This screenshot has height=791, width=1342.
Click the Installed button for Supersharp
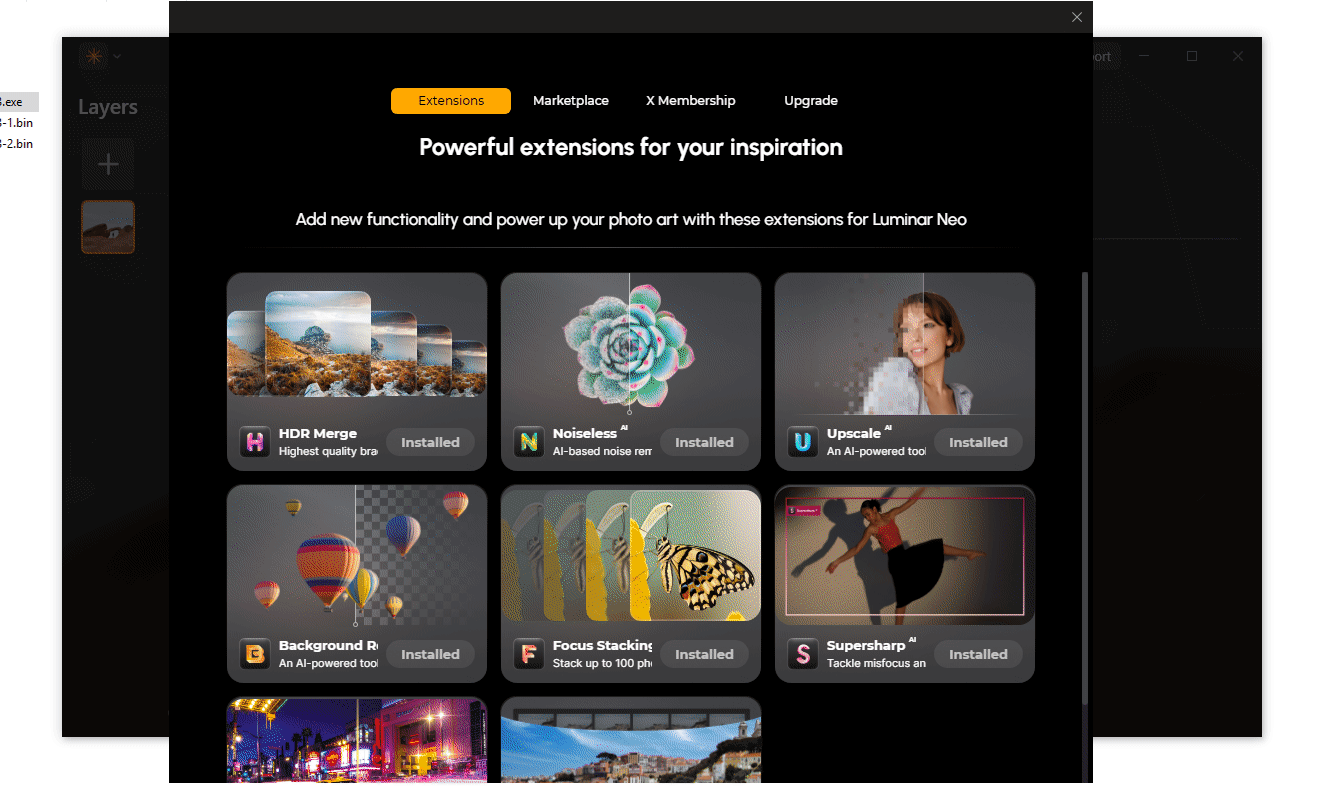click(x=978, y=654)
